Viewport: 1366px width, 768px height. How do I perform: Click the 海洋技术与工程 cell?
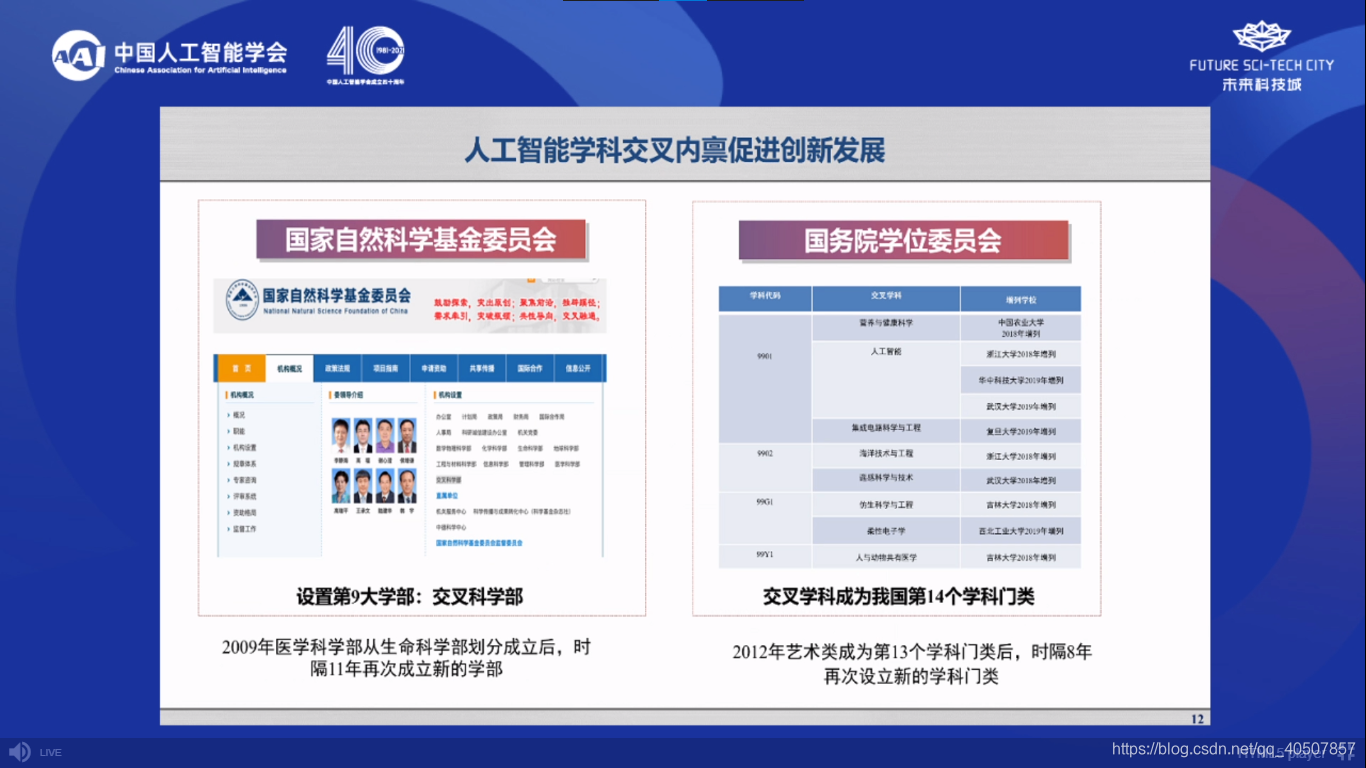tap(886, 455)
